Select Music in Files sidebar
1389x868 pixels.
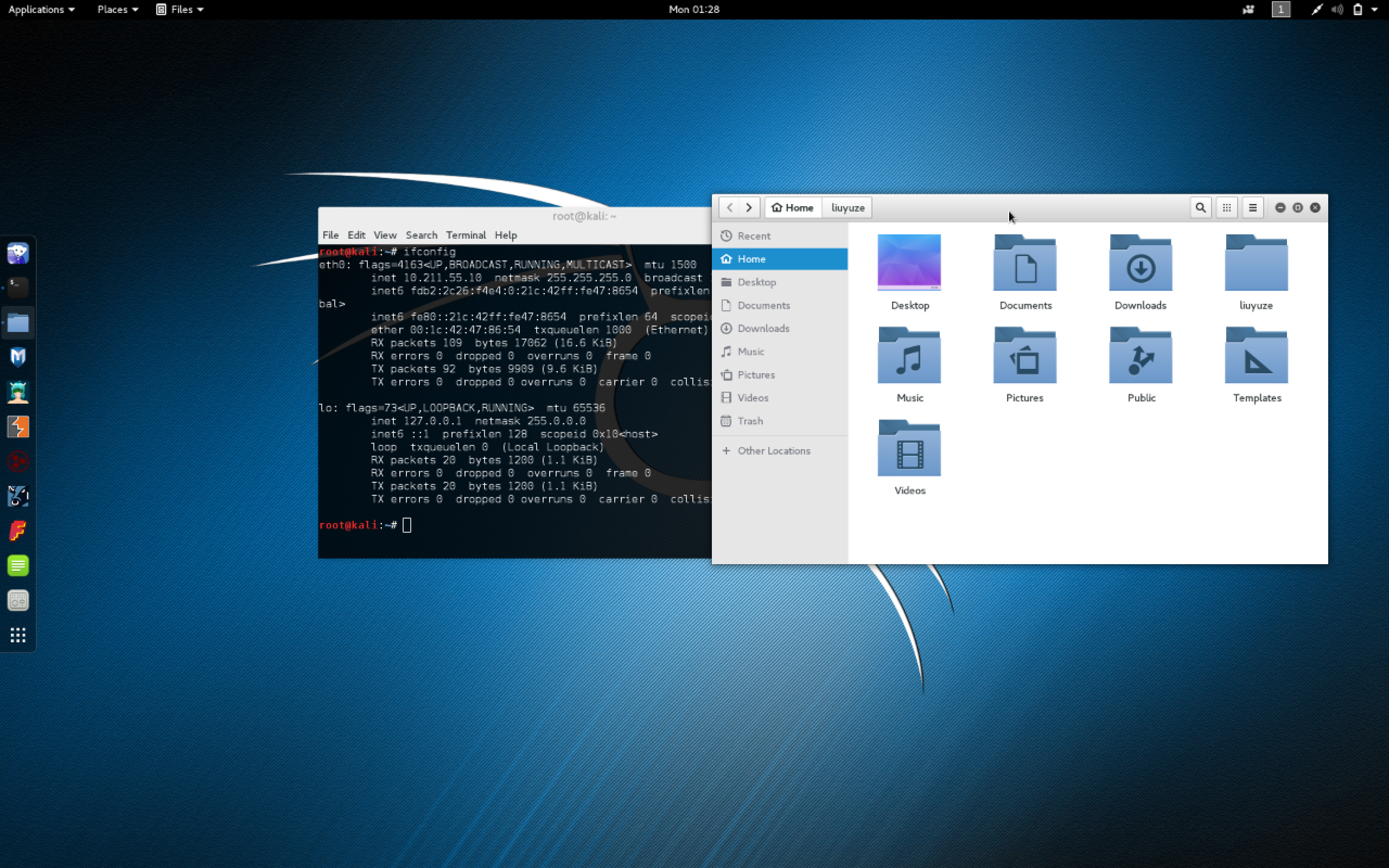780,352
